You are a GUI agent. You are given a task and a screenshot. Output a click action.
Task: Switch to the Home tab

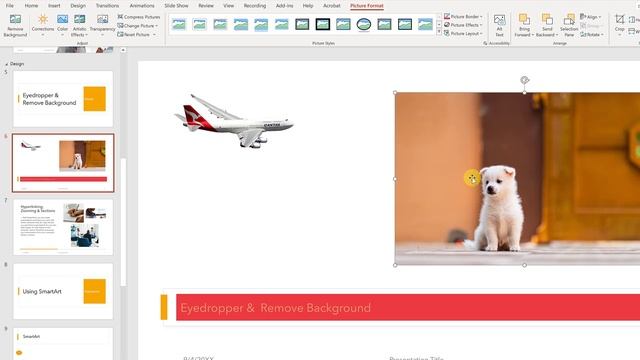31,6
